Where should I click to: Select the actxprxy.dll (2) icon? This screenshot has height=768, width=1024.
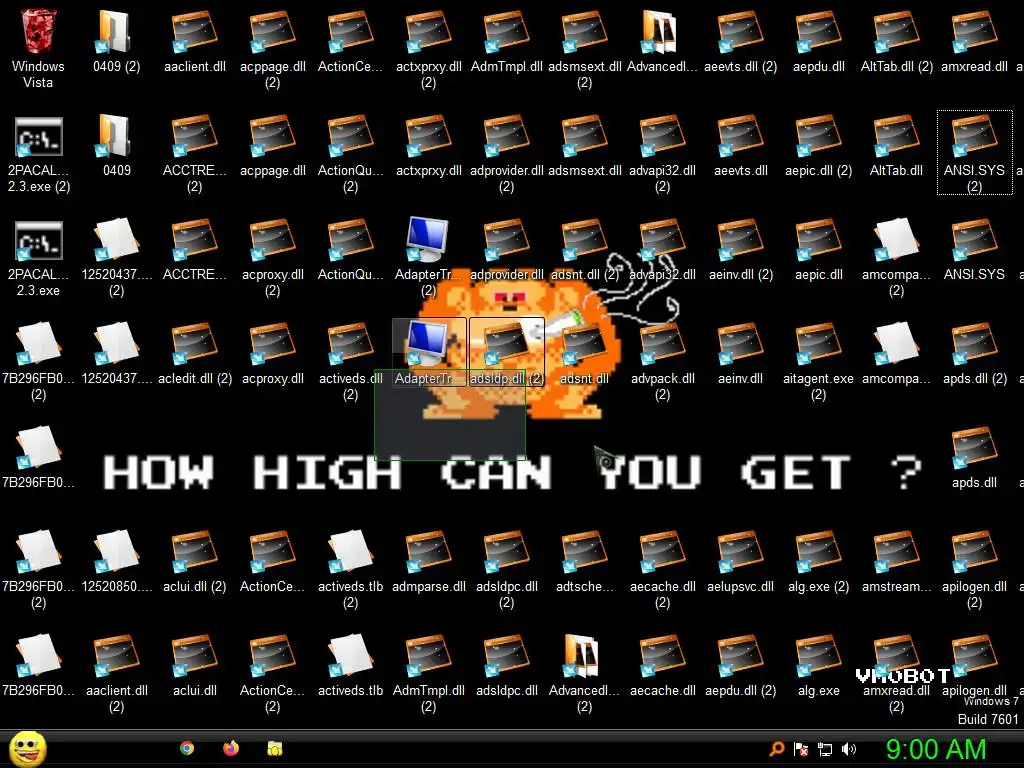[x=428, y=33]
